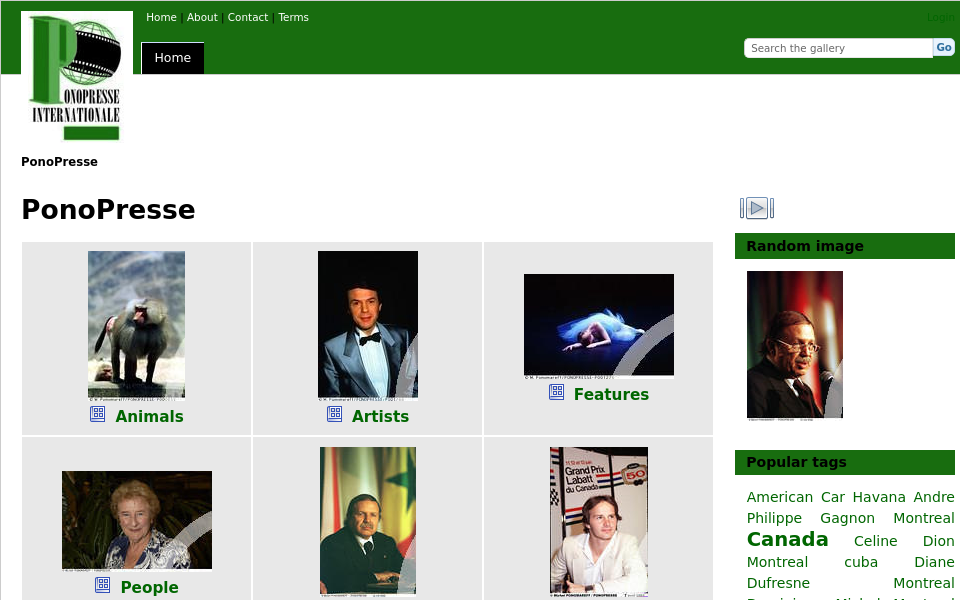The width and height of the screenshot is (960, 600).
Task: Start the slideshow with the play icon
Action: [757, 208]
